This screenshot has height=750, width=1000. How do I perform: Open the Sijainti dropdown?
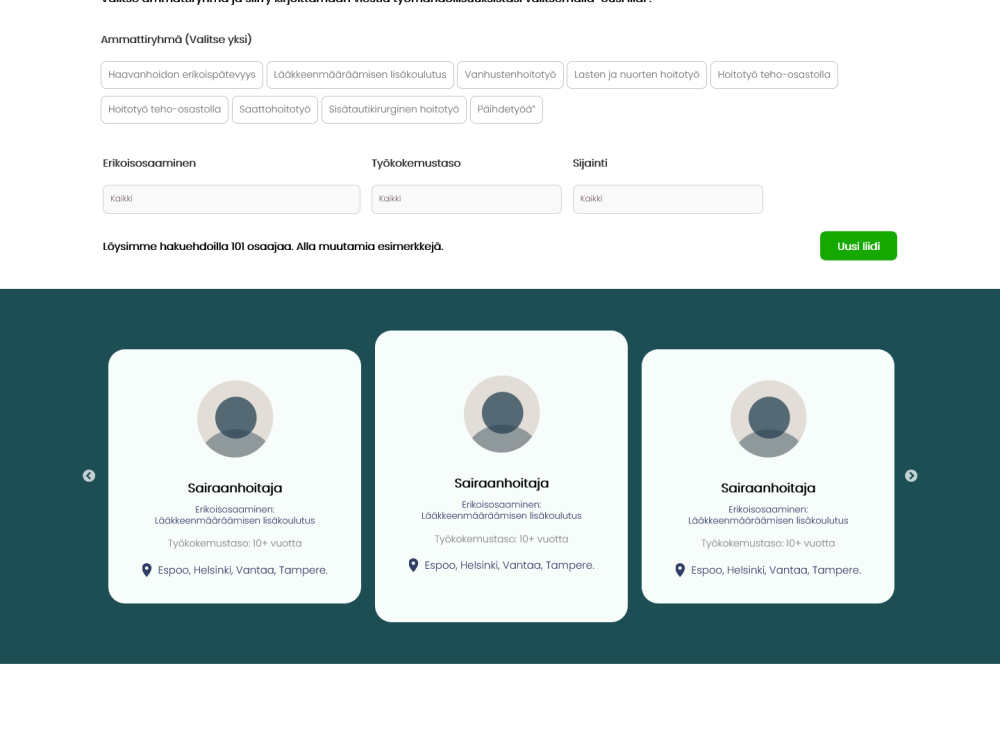(667, 198)
